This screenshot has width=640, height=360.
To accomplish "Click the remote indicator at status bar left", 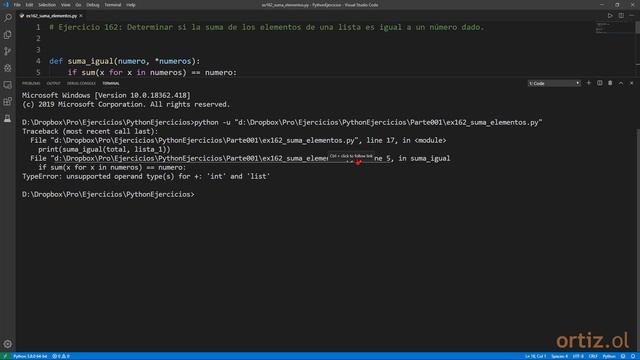I will coord(5,356).
